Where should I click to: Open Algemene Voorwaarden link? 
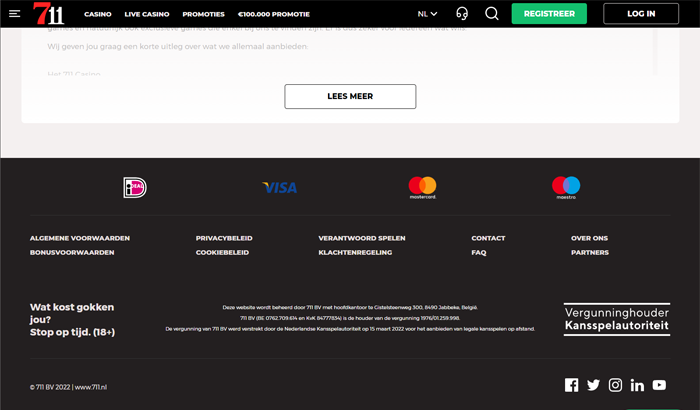pos(80,238)
